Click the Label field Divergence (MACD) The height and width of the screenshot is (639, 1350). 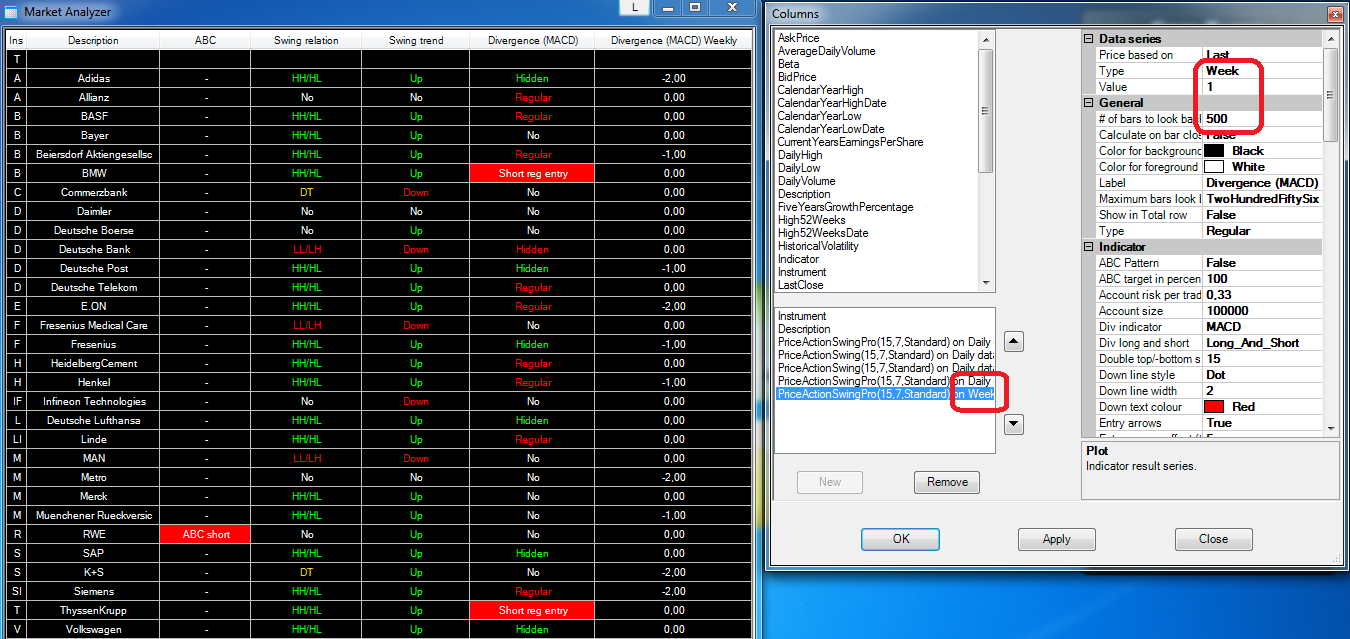tap(1262, 183)
